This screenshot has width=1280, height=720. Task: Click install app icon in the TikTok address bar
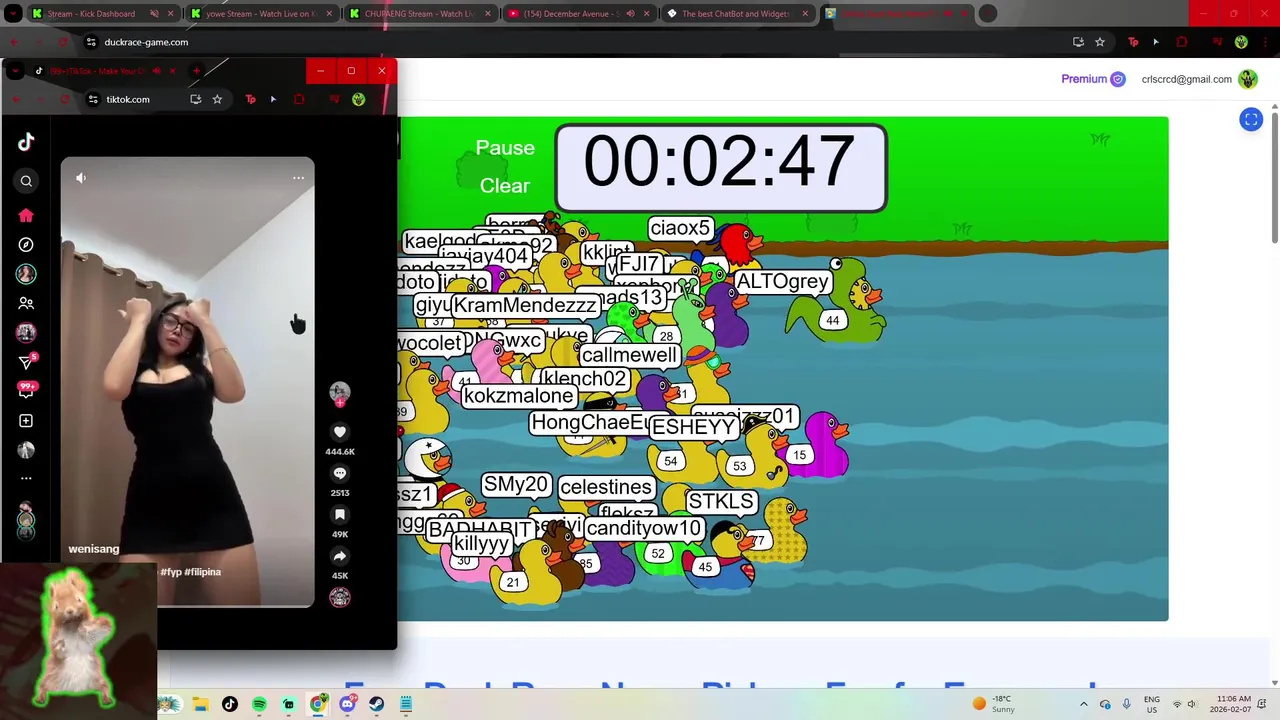tap(195, 99)
